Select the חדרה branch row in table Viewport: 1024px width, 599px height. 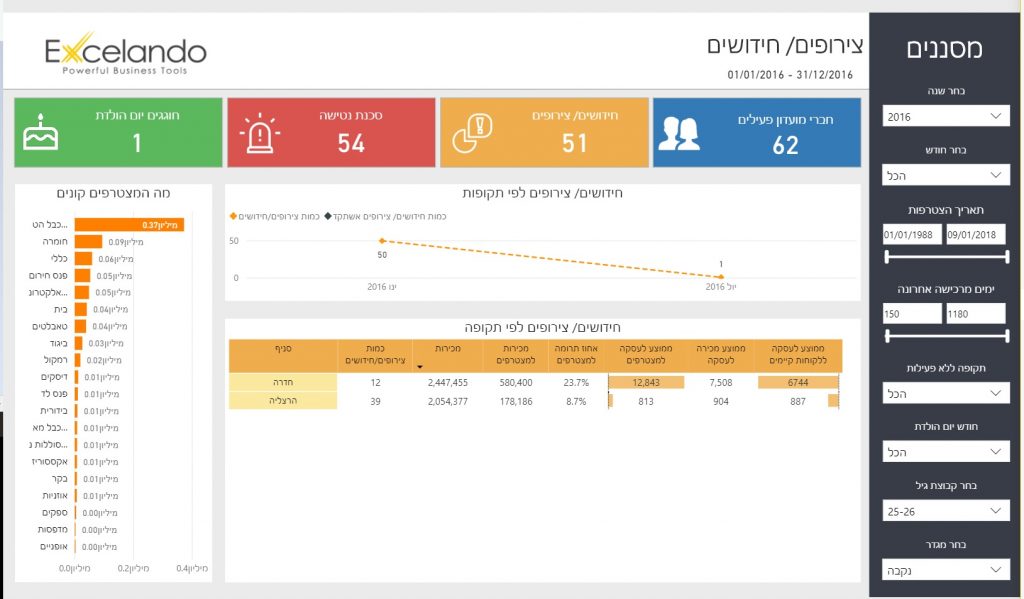[x=283, y=382]
